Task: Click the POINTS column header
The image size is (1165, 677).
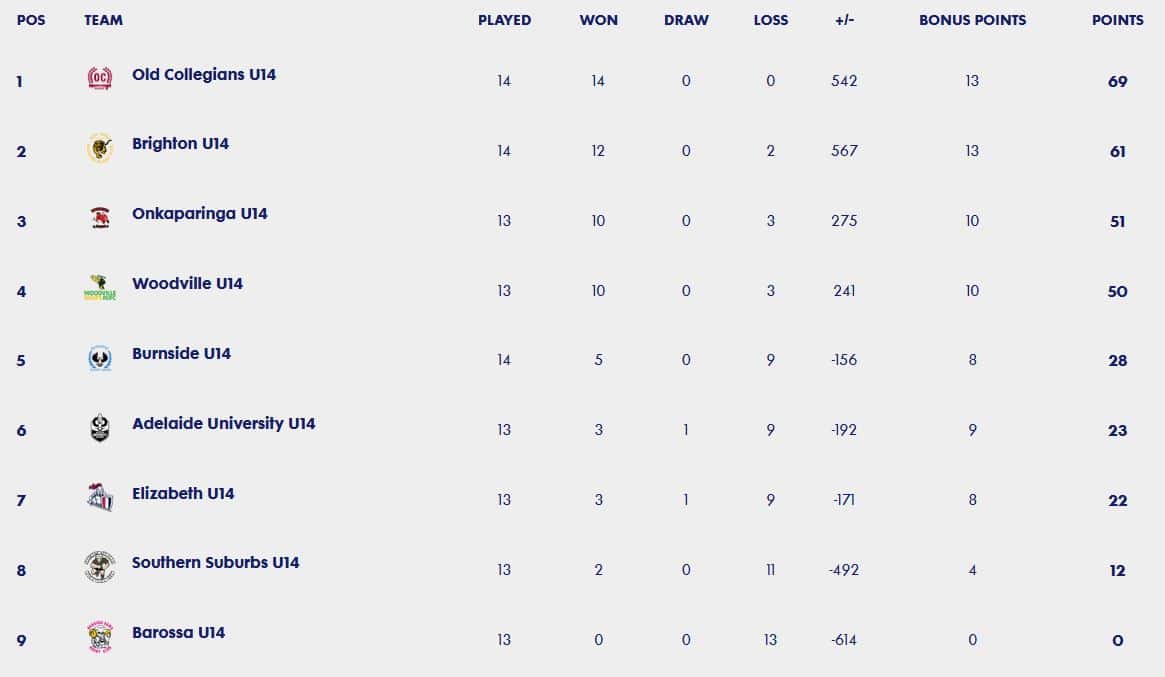Action: pyautogui.click(x=1117, y=20)
